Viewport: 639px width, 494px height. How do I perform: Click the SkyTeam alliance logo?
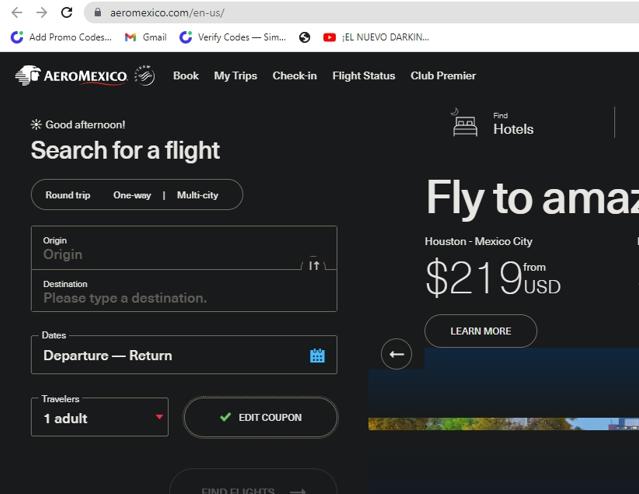tap(145, 75)
